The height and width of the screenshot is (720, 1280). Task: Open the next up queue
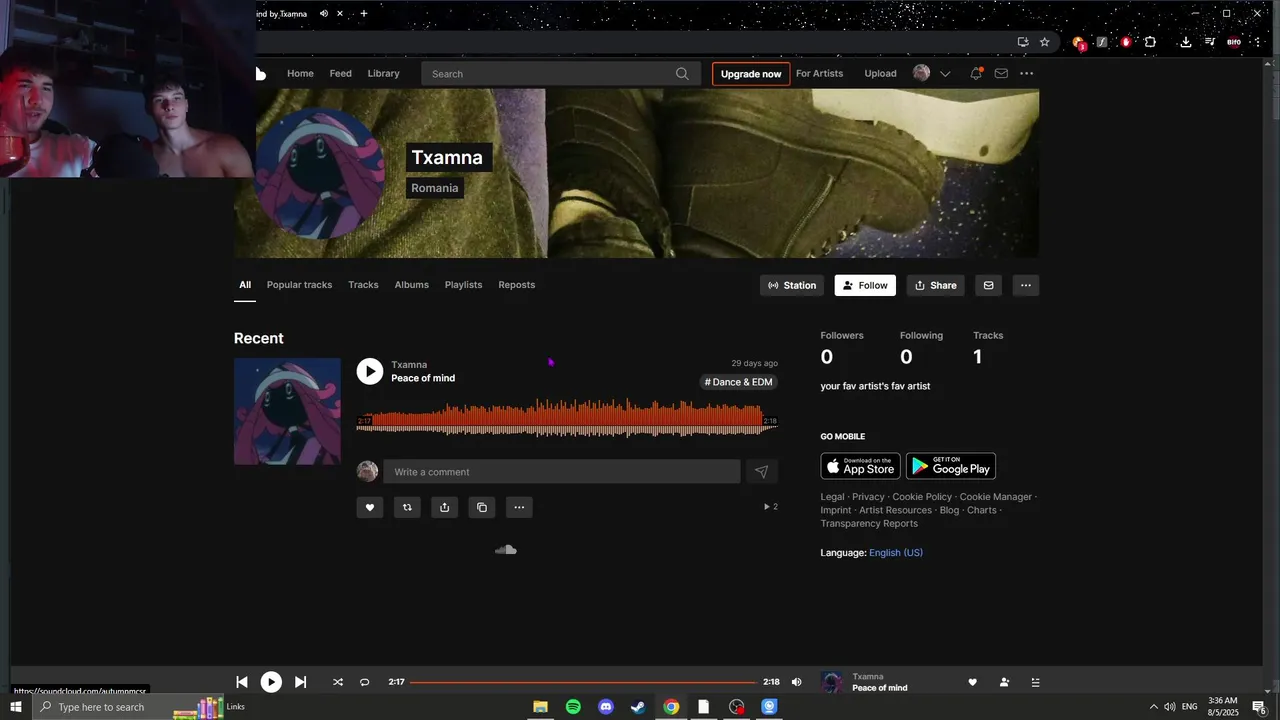tap(1035, 682)
